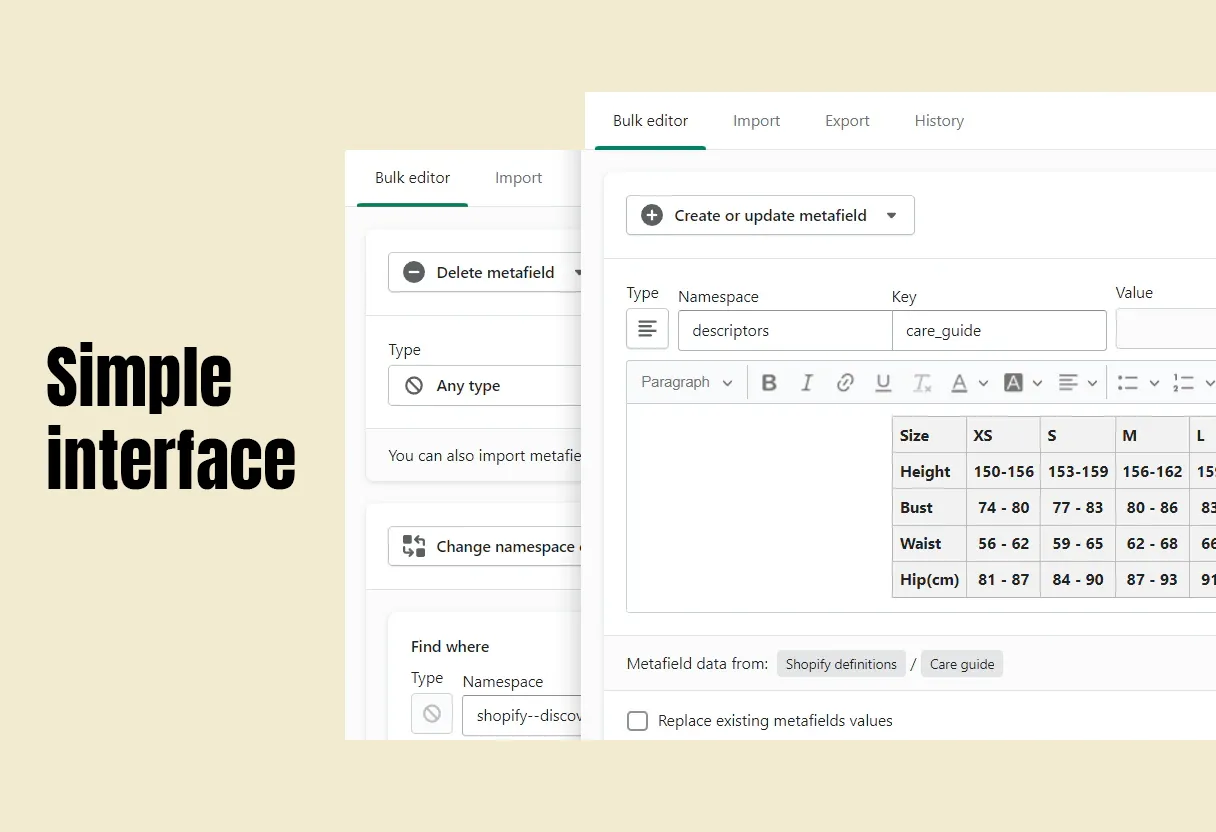The width and height of the screenshot is (1216, 832).
Task: Click the 80 - 86 table cell
Action: [1152, 507]
